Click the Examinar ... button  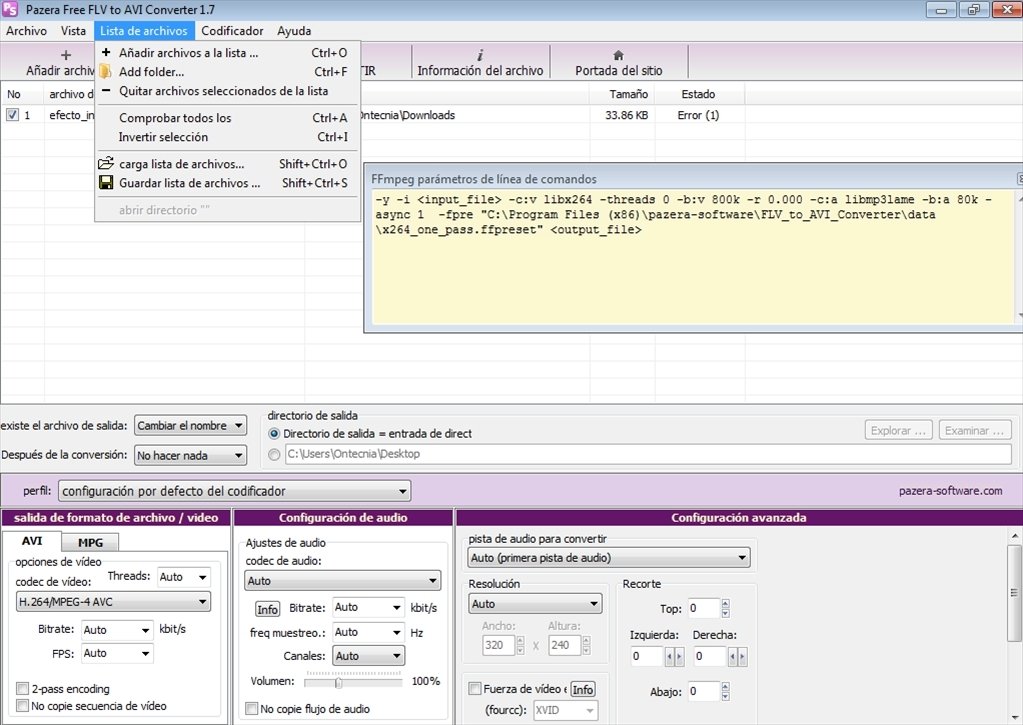pos(974,431)
